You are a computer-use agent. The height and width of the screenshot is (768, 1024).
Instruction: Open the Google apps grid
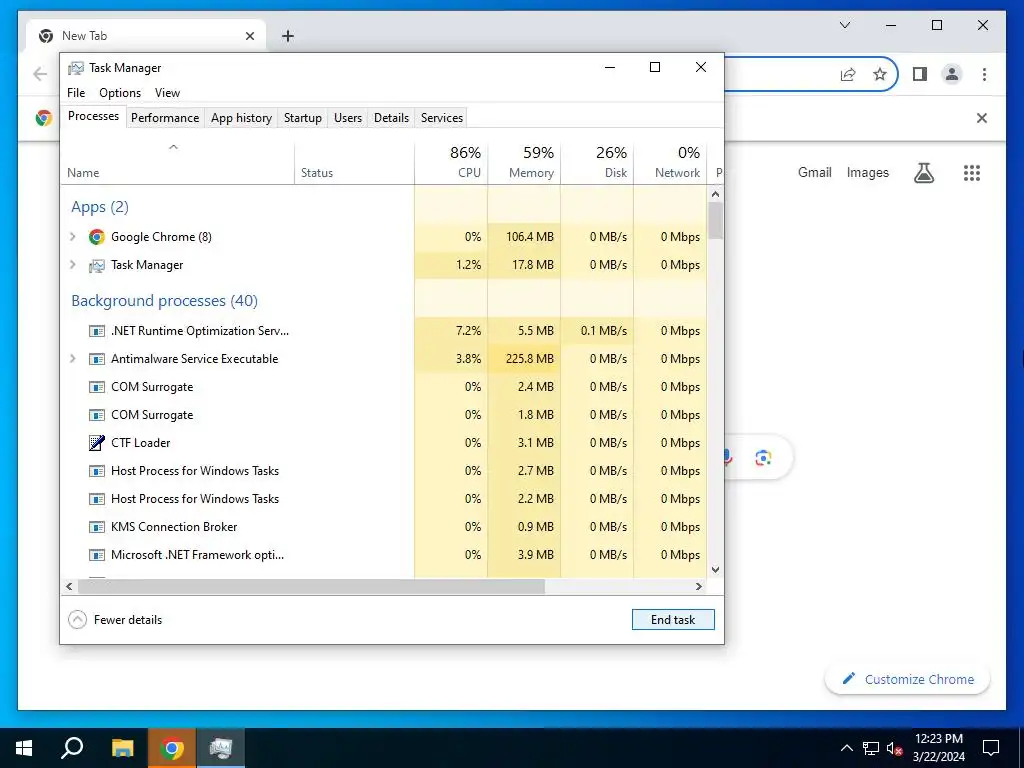pos(972,173)
